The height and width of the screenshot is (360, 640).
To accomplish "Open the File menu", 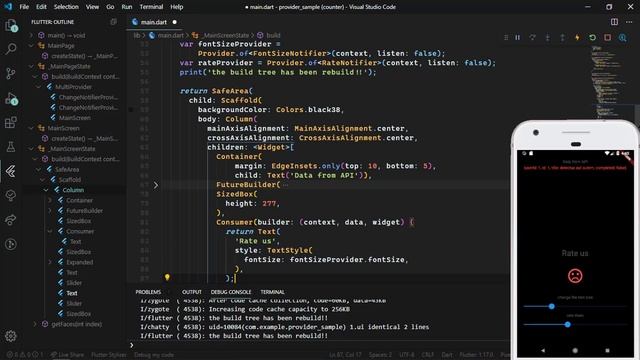I will point(24,7).
